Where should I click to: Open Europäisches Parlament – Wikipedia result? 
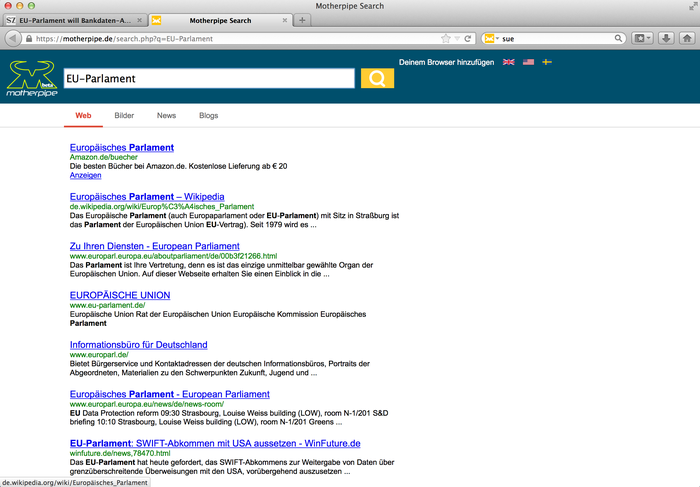point(147,196)
